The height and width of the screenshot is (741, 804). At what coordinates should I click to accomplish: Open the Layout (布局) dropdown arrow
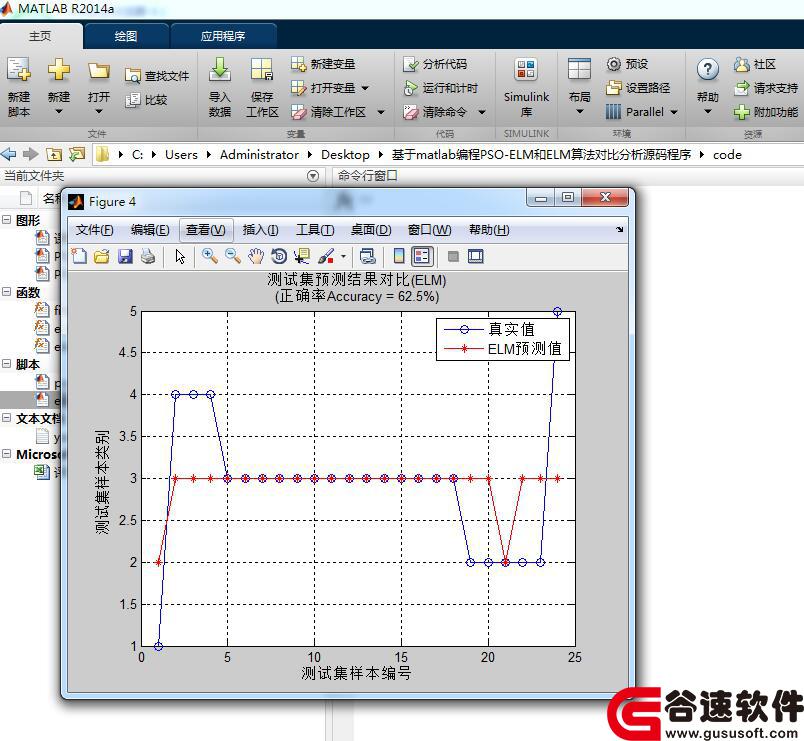click(579, 111)
